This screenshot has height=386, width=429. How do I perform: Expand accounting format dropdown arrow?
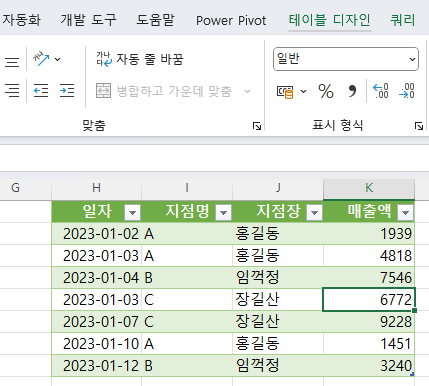[303, 91]
